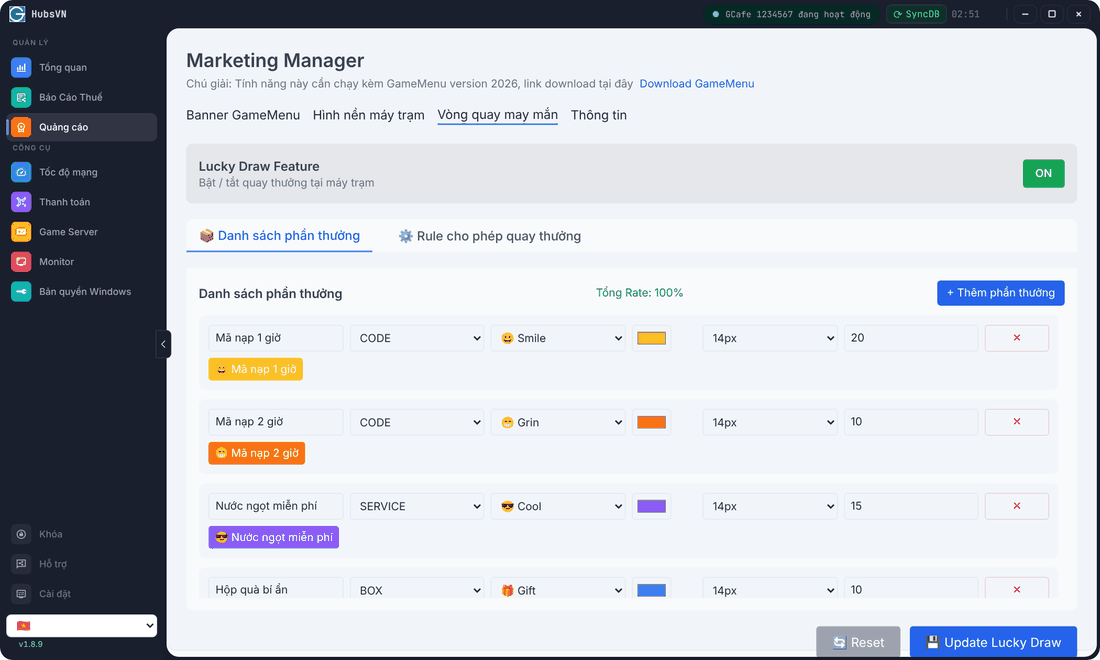The image size is (1100, 660).
Task: Open the Download GameMenu link
Action: [x=697, y=83]
